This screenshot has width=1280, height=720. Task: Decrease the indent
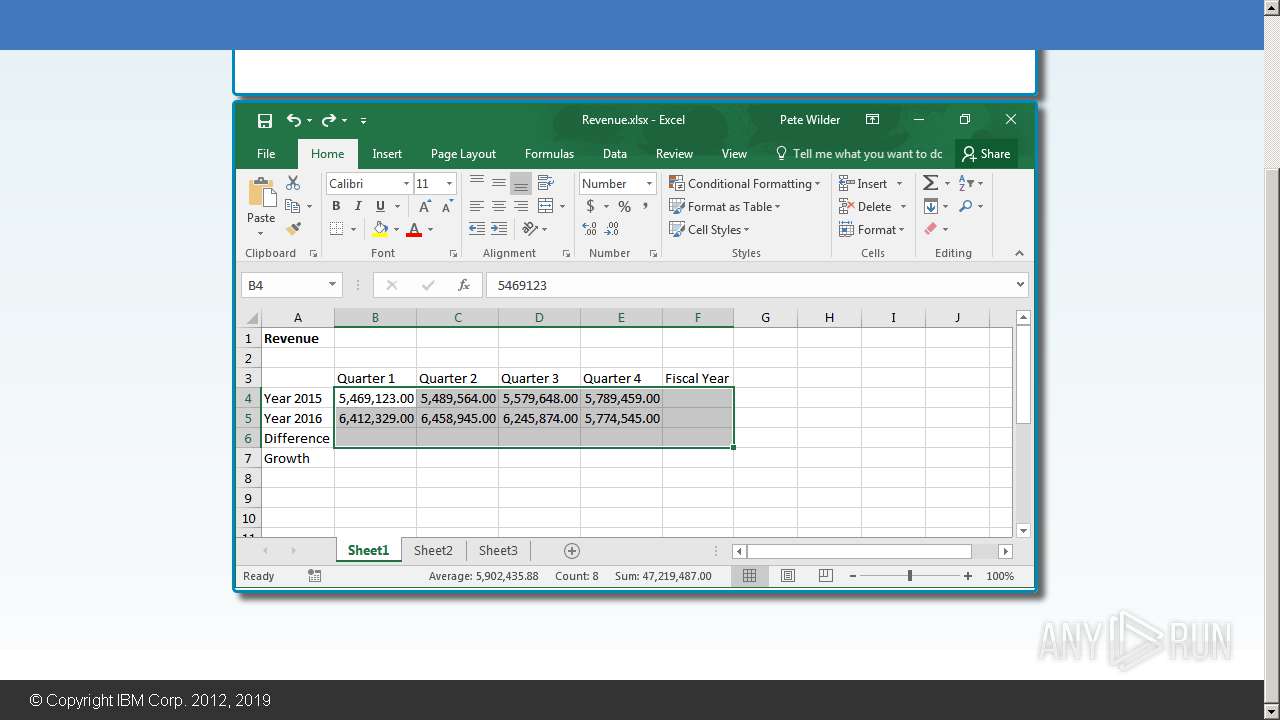[x=477, y=229]
